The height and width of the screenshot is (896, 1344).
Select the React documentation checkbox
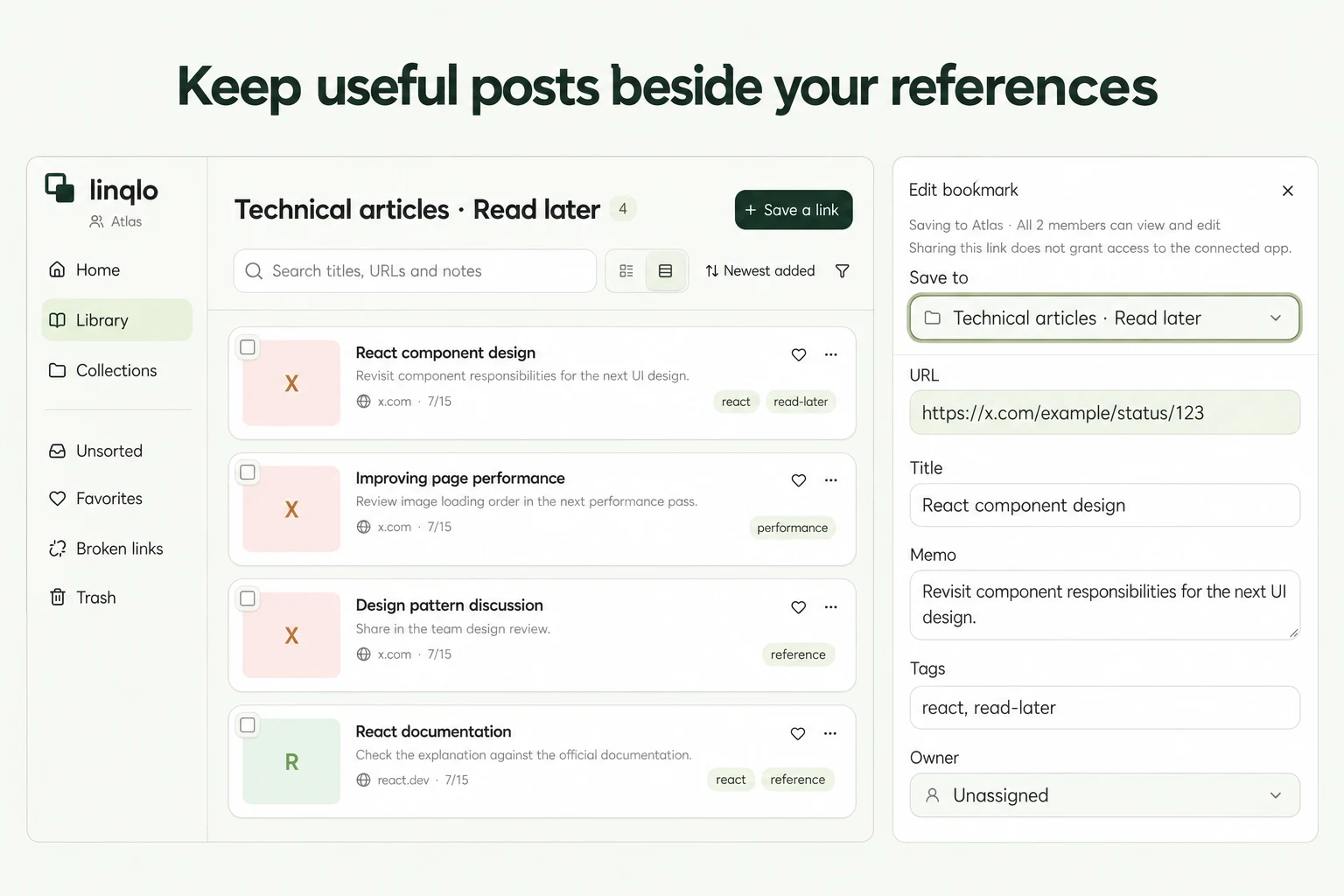click(248, 725)
